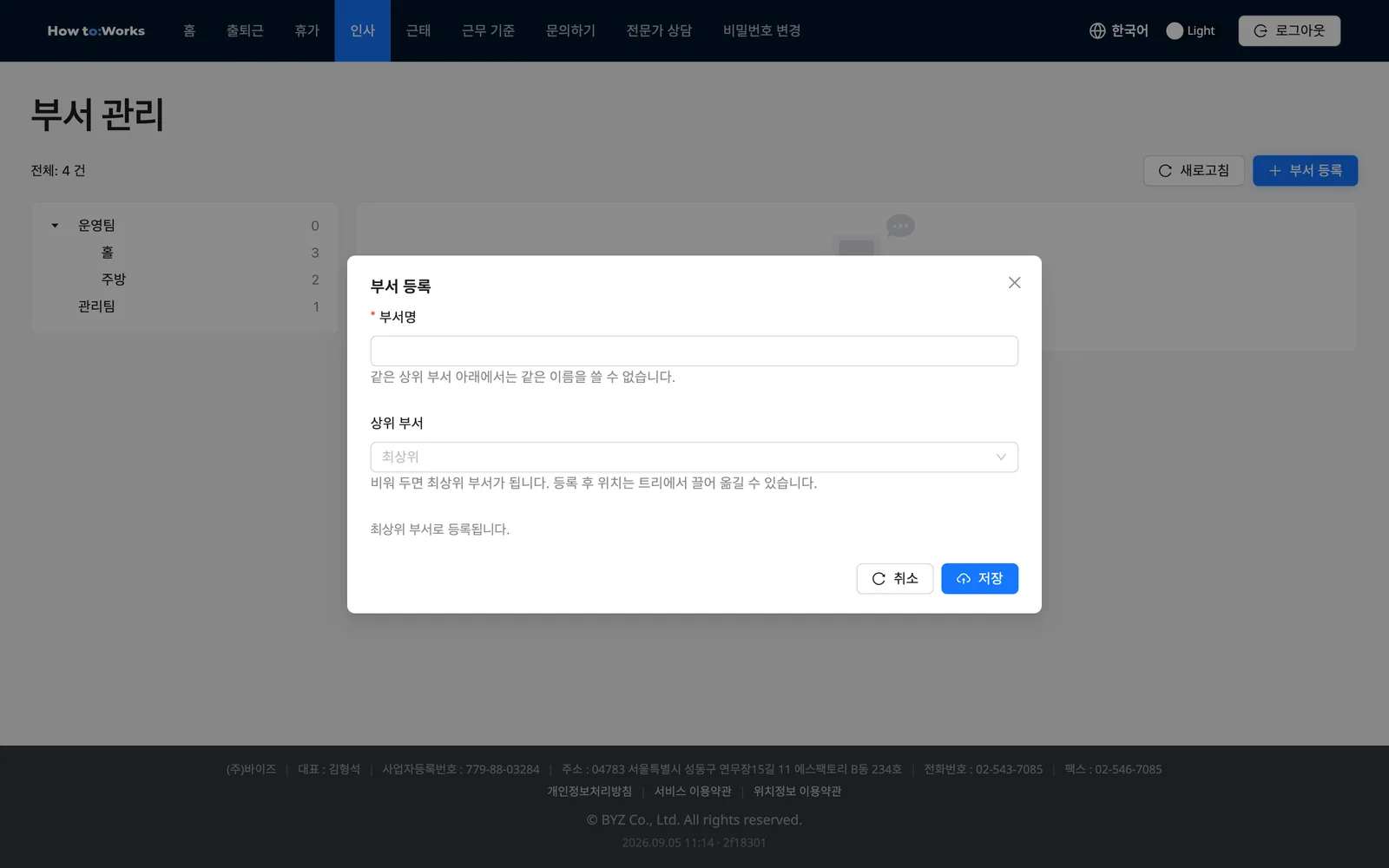Open the 휴가 menu
This screenshot has width=1389, height=868.
(306, 30)
